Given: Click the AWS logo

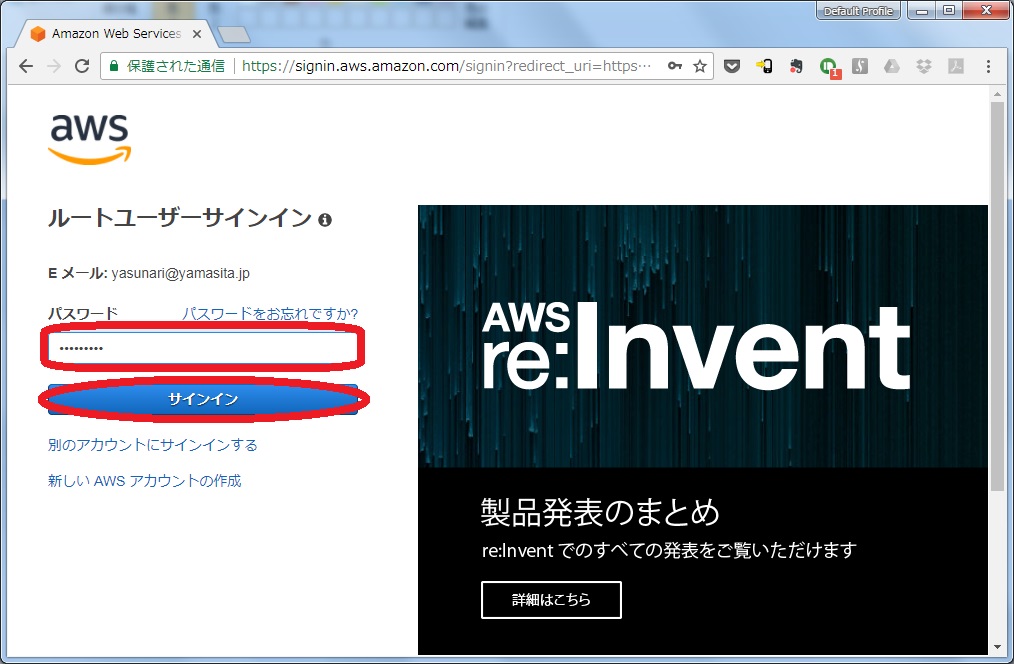Looking at the screenshot, I should coord(90,139).
